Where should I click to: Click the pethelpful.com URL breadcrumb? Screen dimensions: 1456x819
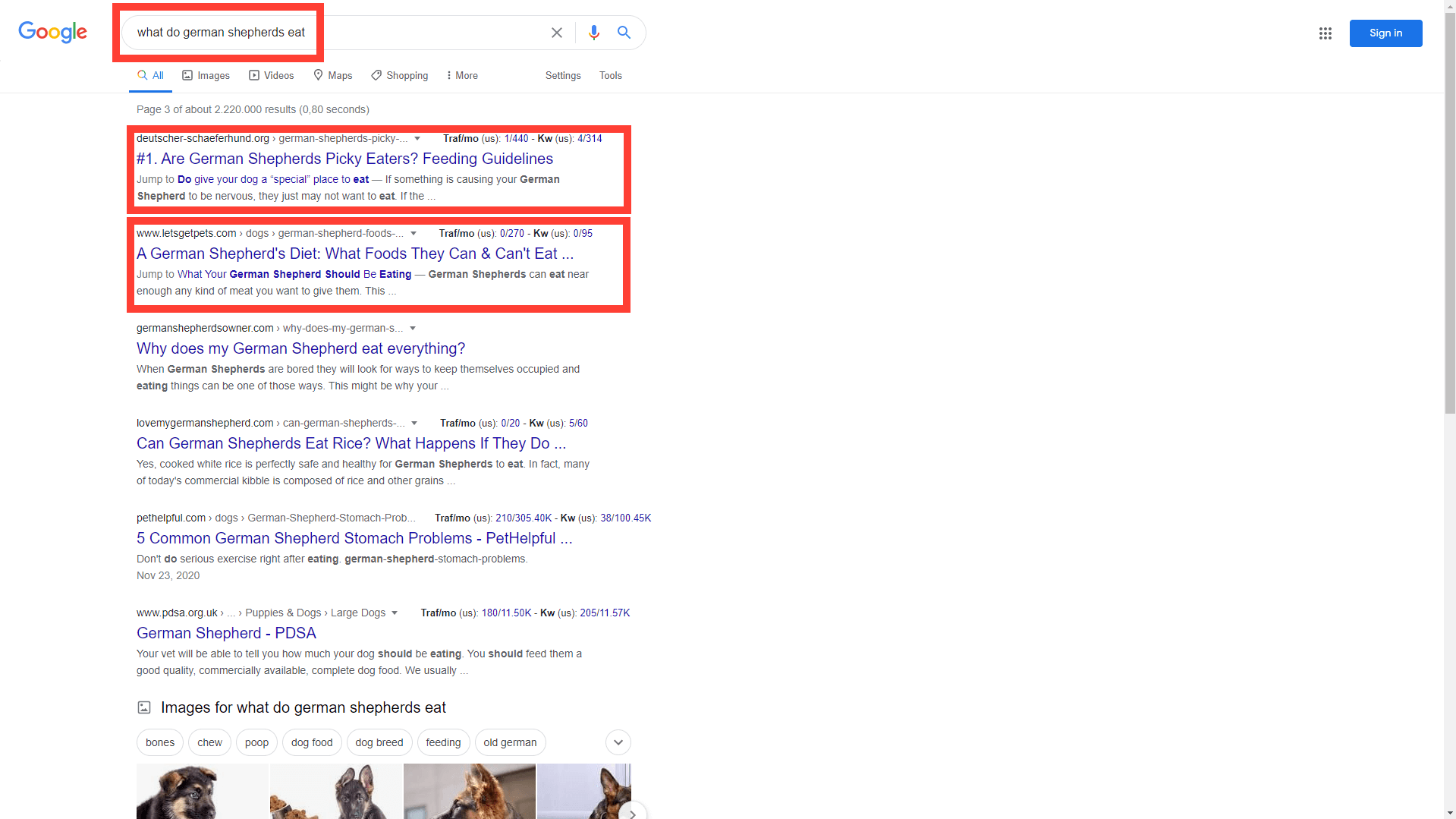click(276, 518)
